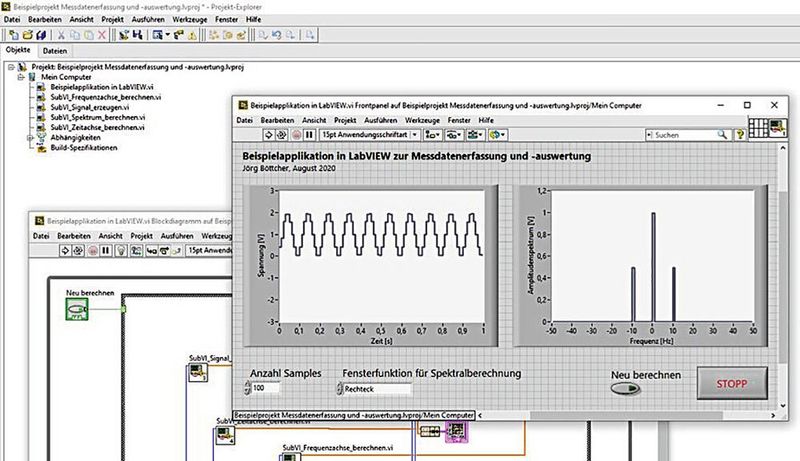Click the Cut scissors icon in Projekt-Explorer
Image resolution: width=800 pixels, height=461 pixels.
(61, 35)
